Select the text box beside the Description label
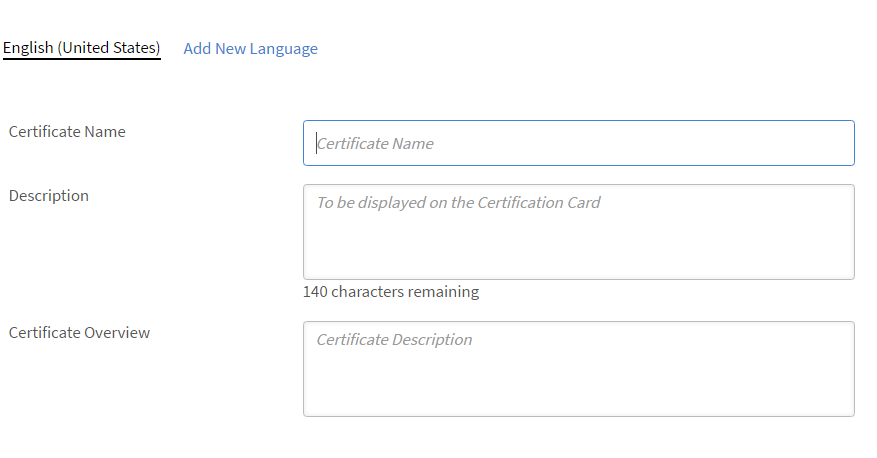Image resolution: width=877 pixels, height=458 pixels. point(579,232)
